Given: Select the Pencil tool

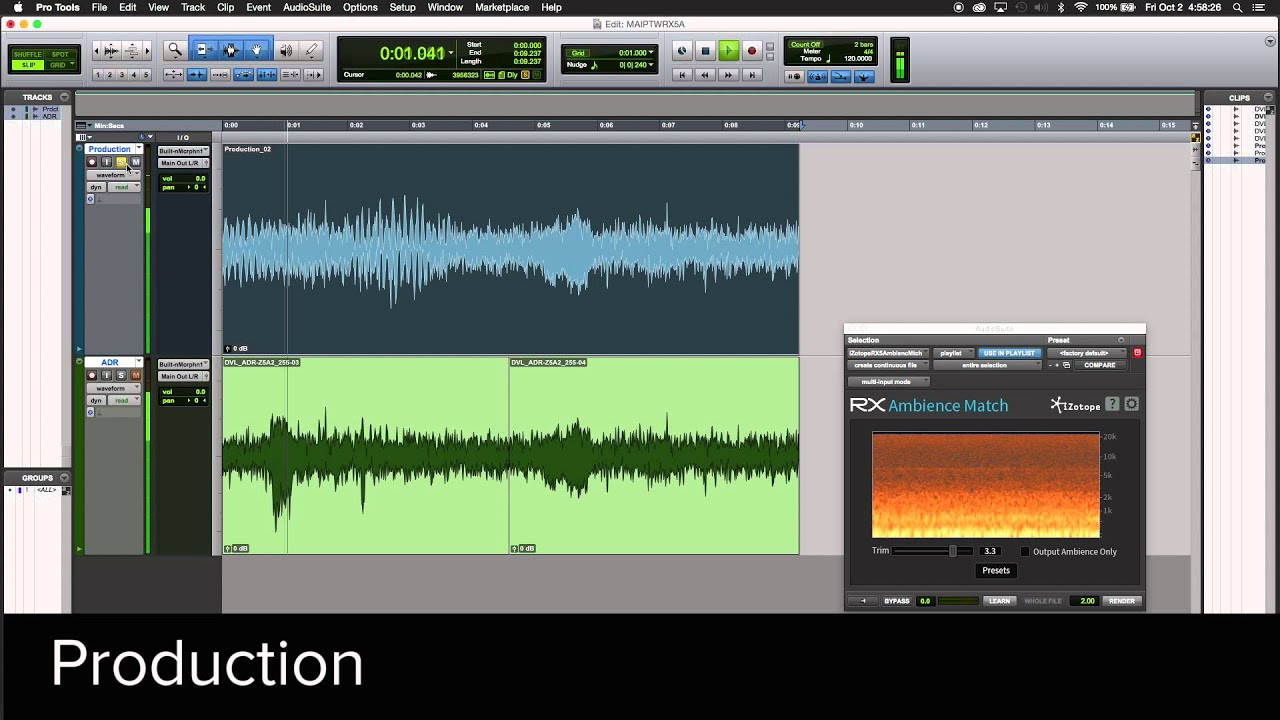Looking at the screenshot, I should point(311,50).
